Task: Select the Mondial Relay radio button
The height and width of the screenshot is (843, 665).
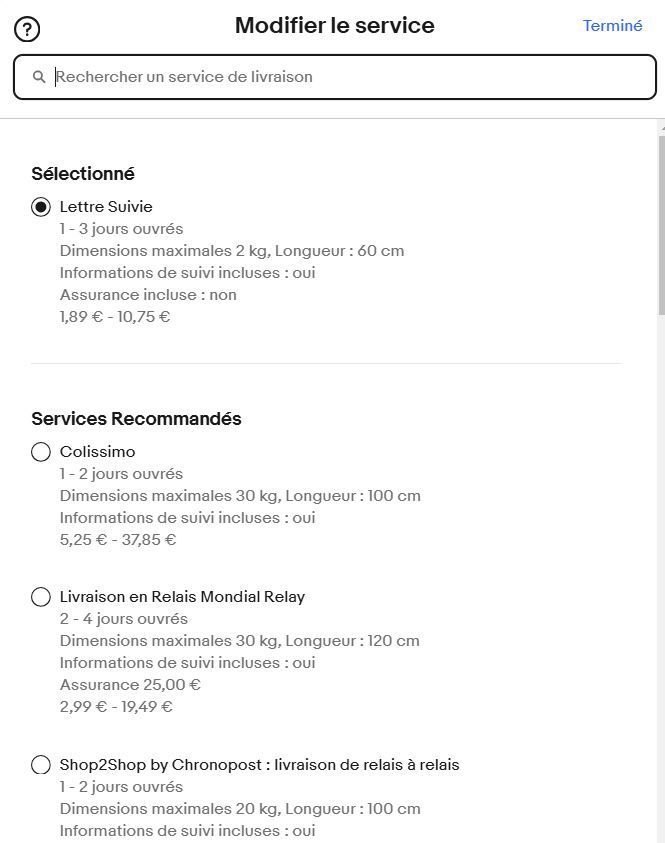Action: coord(41,597)
